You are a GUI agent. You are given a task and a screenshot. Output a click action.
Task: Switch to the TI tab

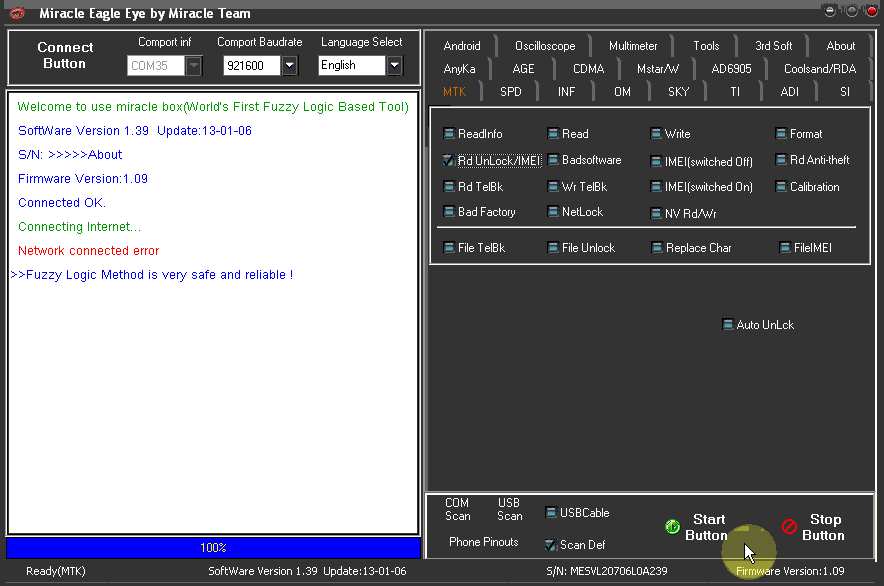click(x=735, y=92)
